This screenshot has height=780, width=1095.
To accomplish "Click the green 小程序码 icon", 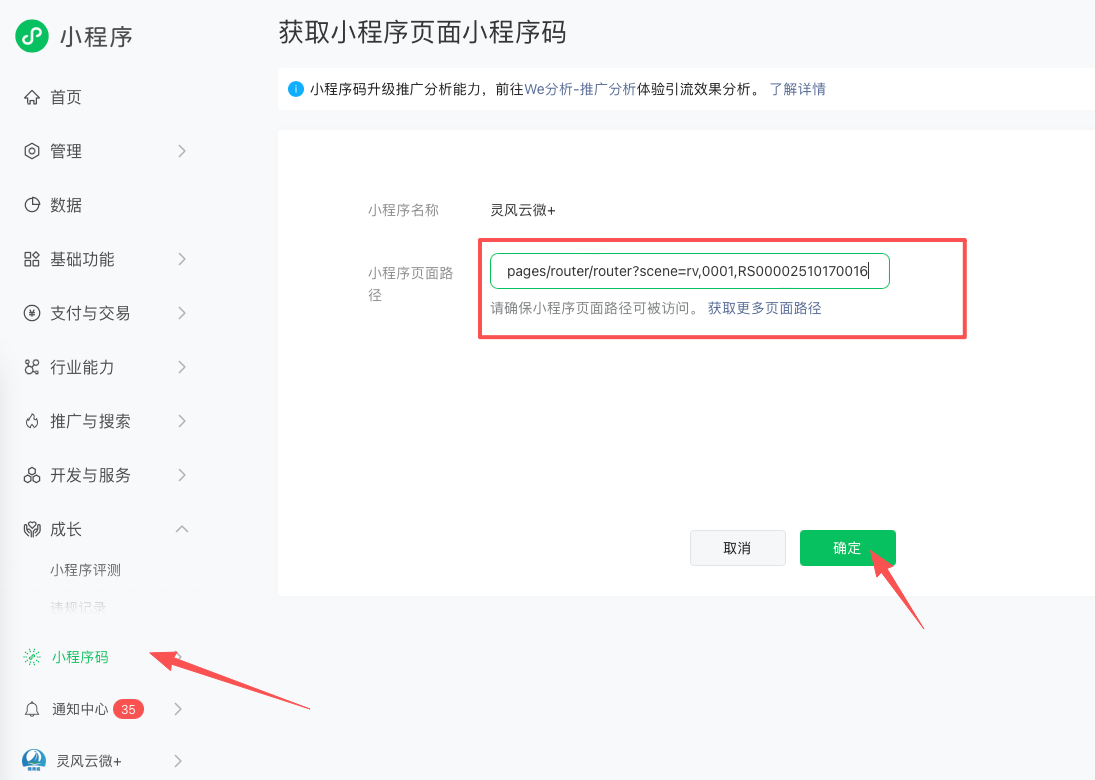I will (32, 656).
